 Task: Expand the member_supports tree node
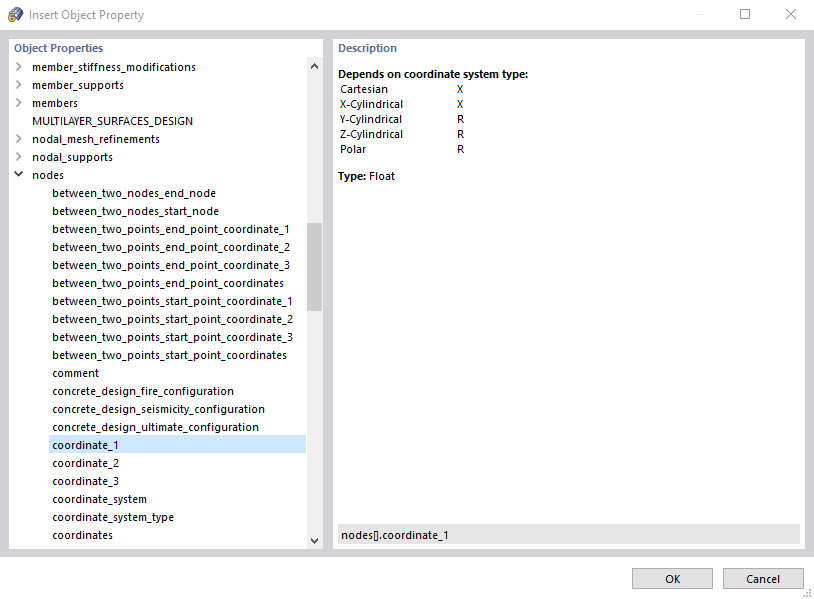[x=18, y=85]
